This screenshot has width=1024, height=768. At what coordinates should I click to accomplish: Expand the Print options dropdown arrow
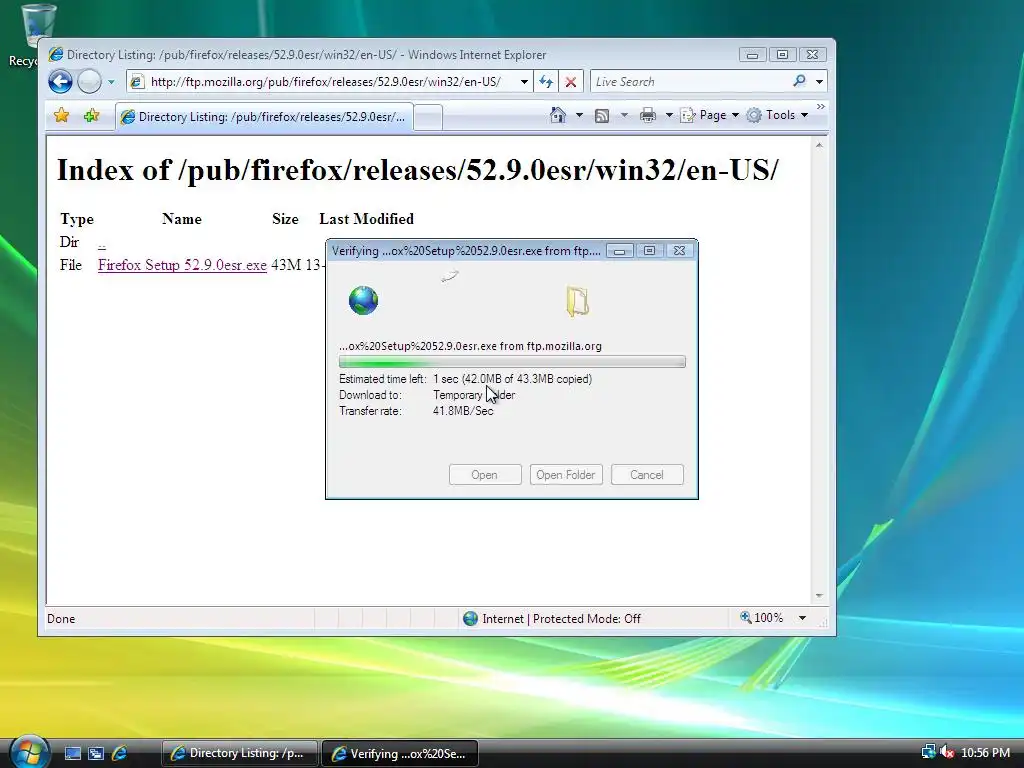(x=669, y=116)
